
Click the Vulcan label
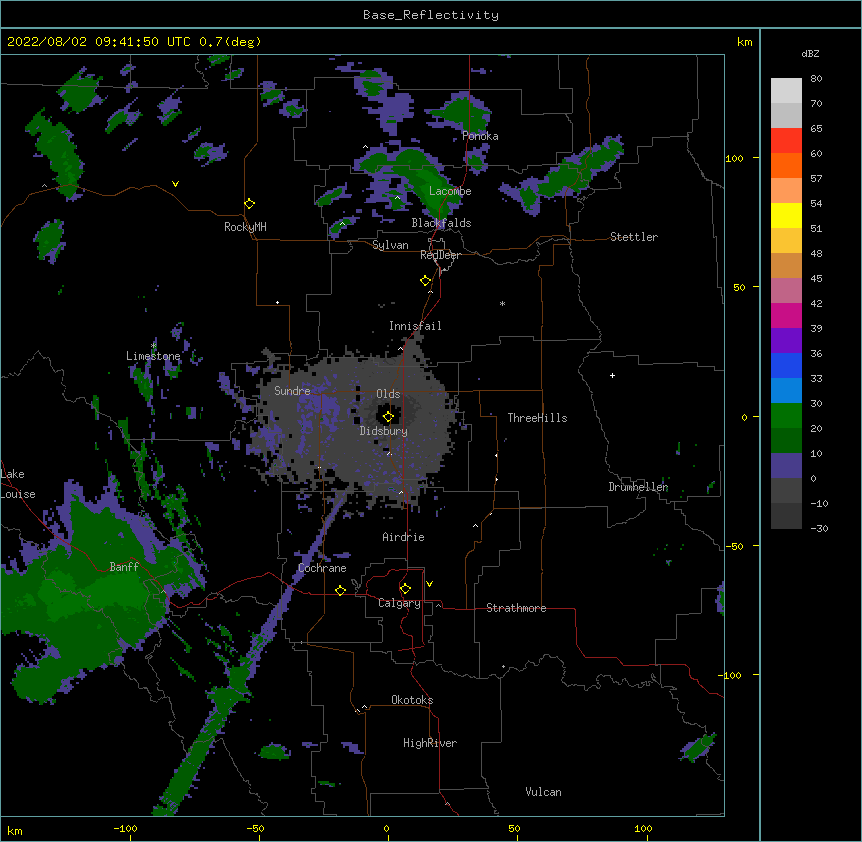543,792
